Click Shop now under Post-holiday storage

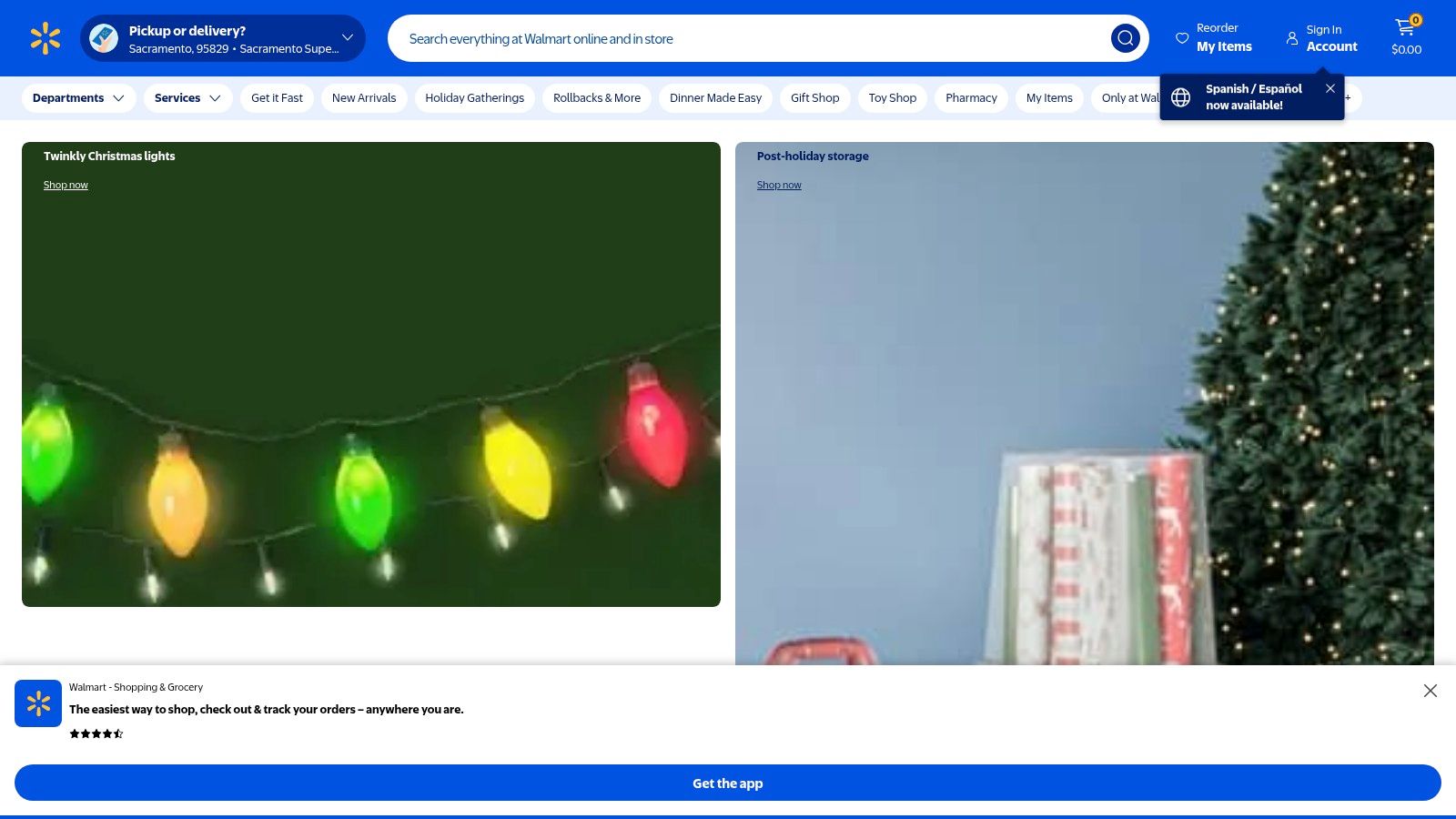point(779,185)
